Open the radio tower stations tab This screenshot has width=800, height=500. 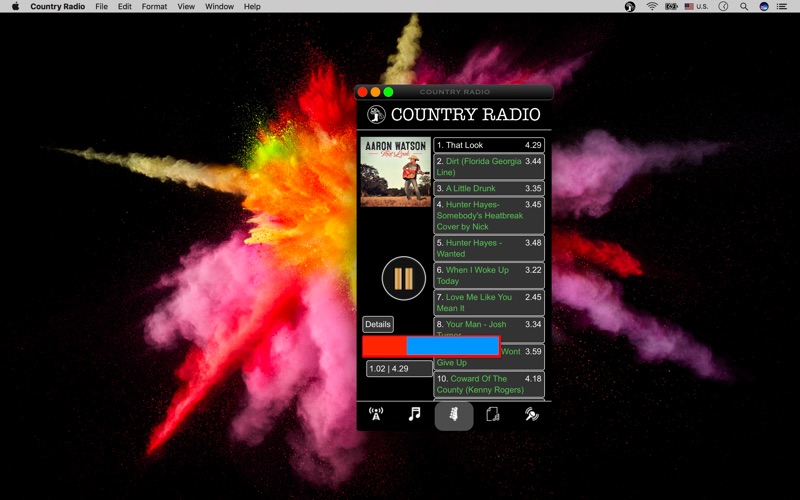coord(376,414)
